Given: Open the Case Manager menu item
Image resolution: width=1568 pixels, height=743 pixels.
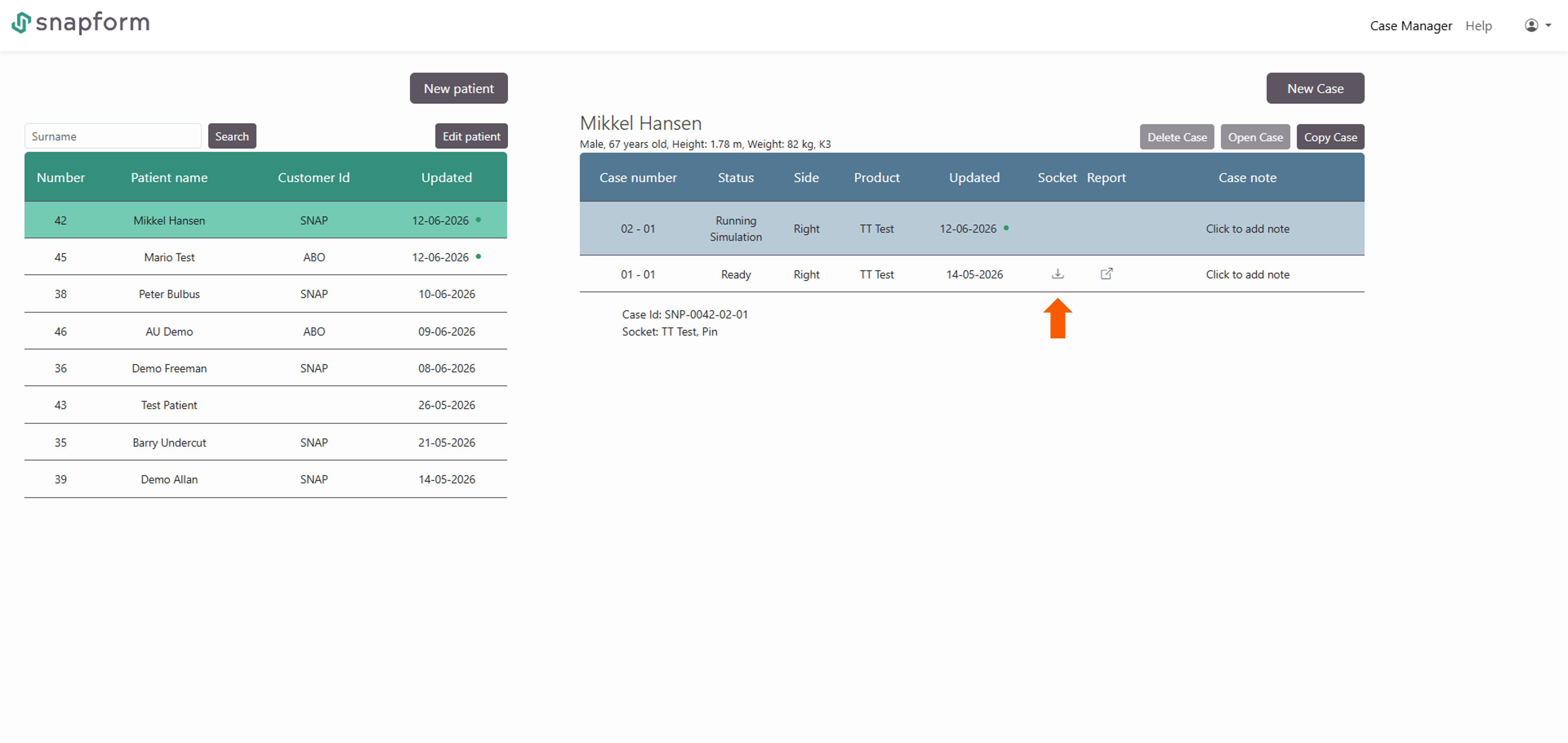Looking at the screenshot, I should pos(1410,26).
